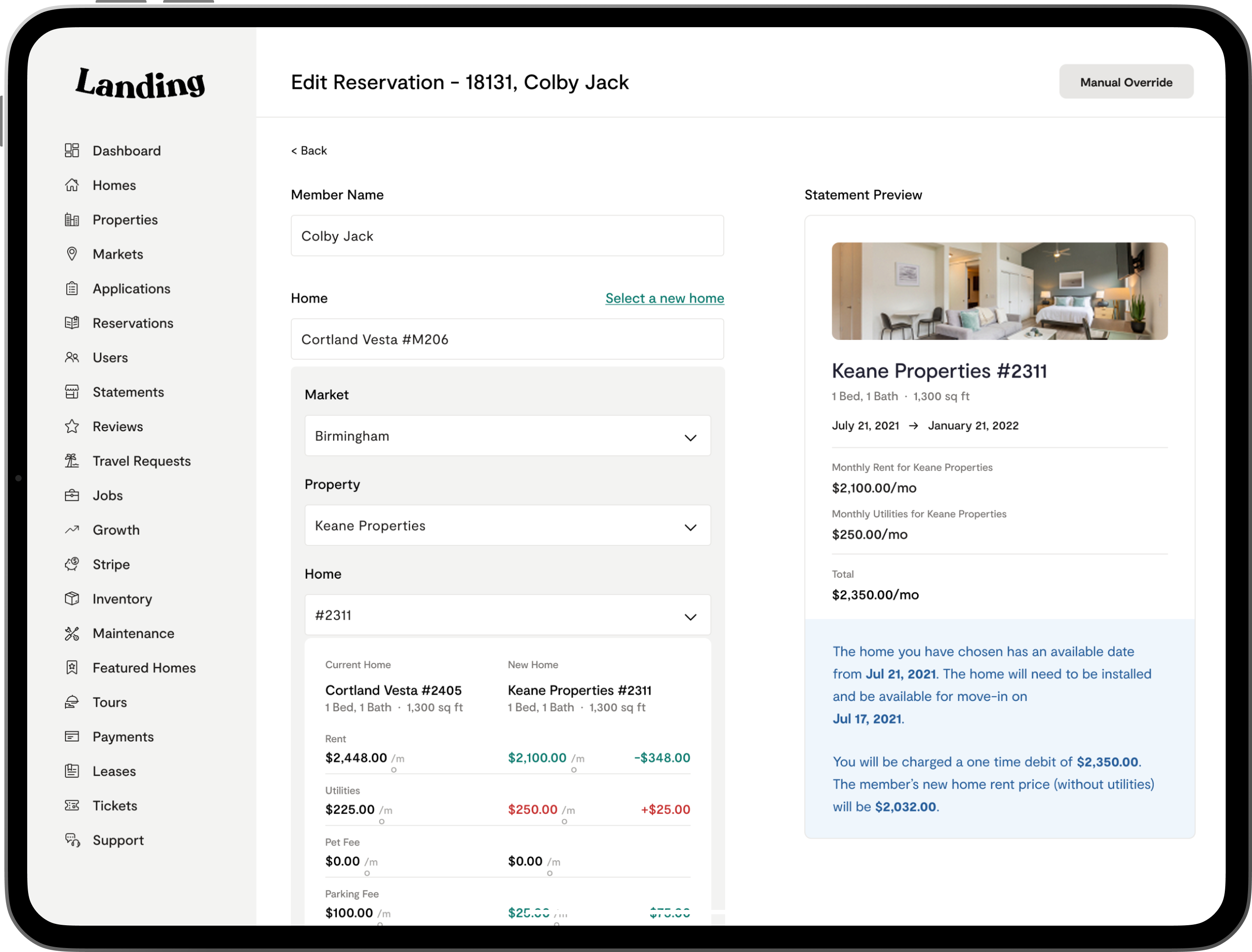Click the Travel Requests palm tree icon
Viewport: 1252px width, 952px height.
point(72,461)
